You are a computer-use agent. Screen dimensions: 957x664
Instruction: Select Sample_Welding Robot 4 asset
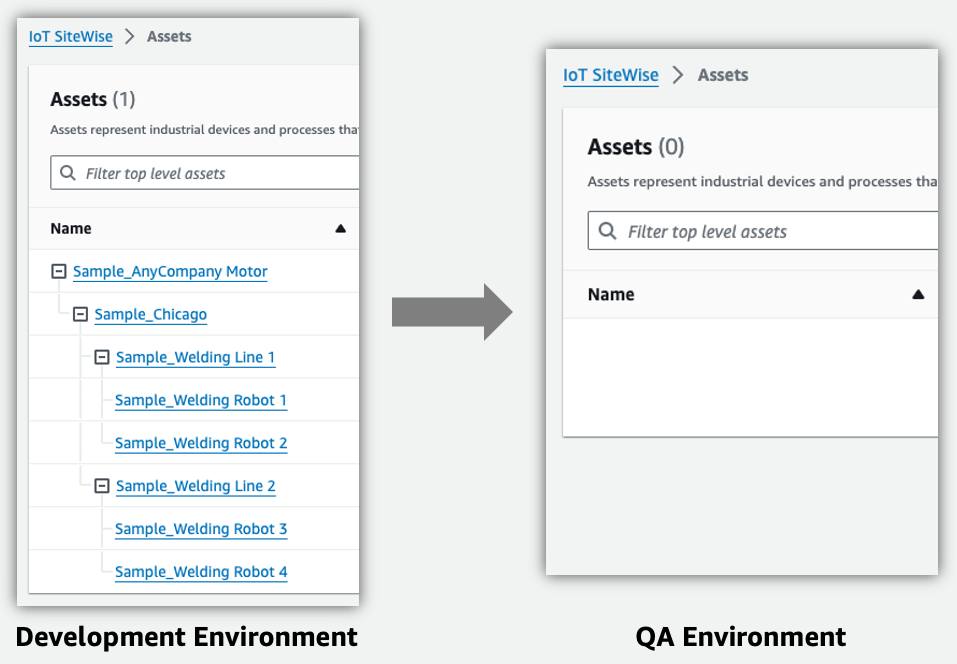click(200, 573)
